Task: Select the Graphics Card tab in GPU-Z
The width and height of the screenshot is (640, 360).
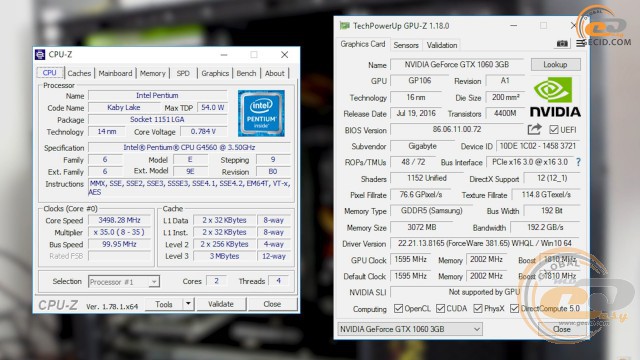Action: 362,44
